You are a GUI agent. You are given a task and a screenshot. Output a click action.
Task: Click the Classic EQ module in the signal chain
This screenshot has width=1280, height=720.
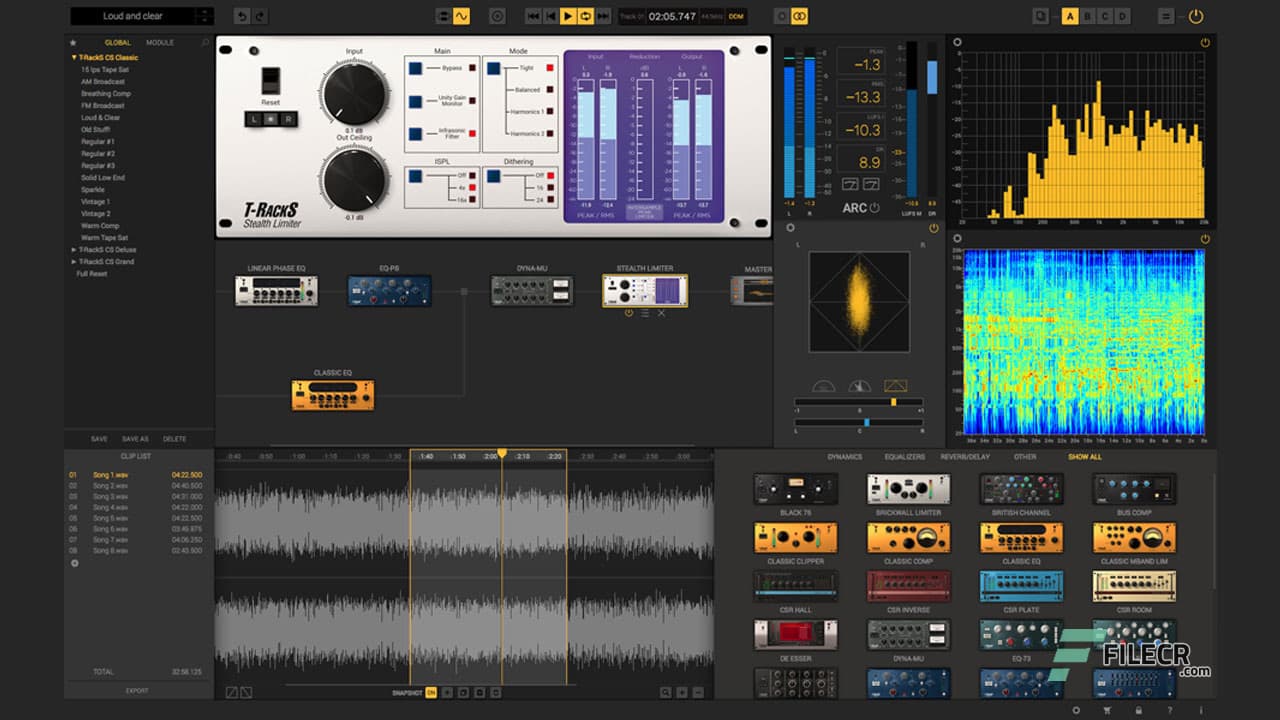330,393
